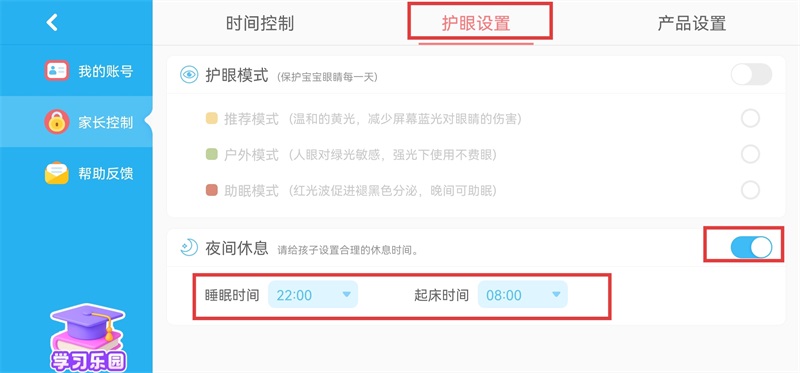
Task: Click the 帮助反馈 sidebar label
Action: tap(106, 173)
